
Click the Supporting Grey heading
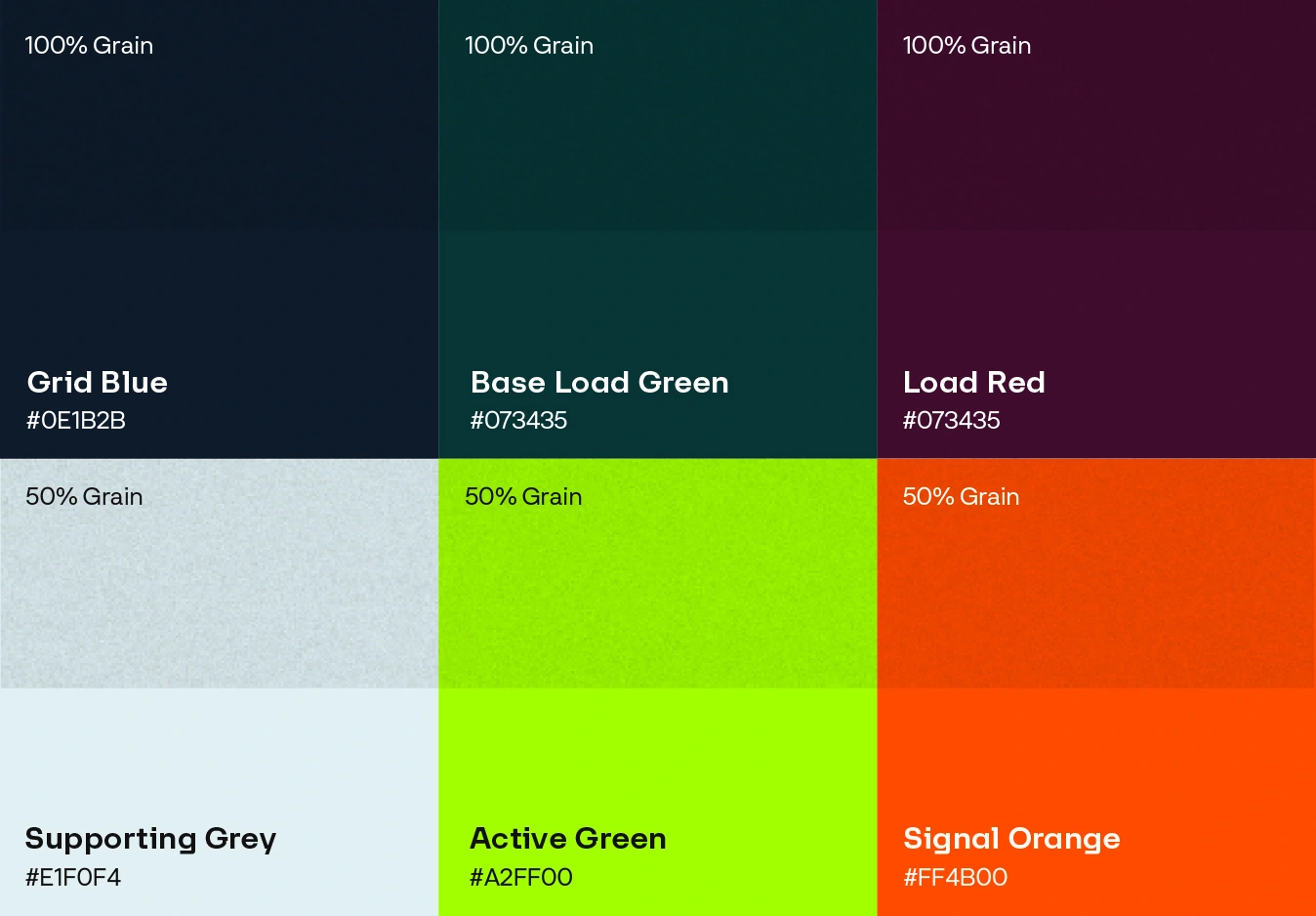(150, 839)
